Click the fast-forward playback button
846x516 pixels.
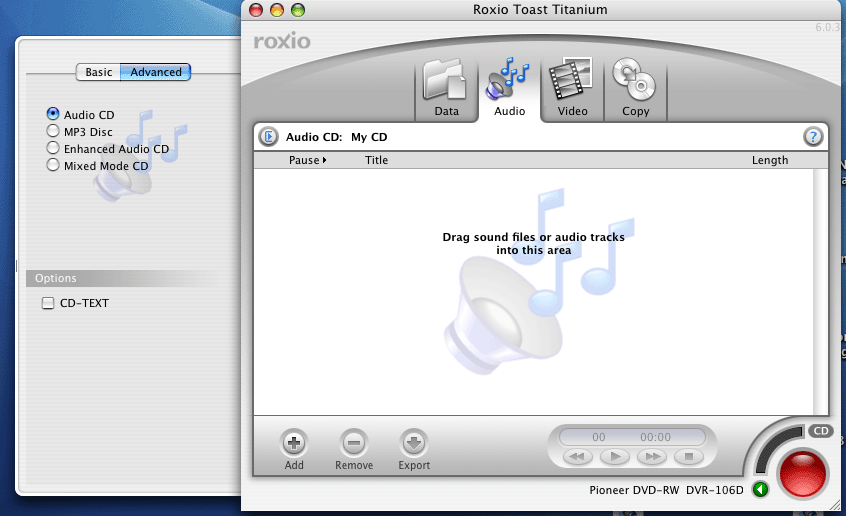point(652,457)
